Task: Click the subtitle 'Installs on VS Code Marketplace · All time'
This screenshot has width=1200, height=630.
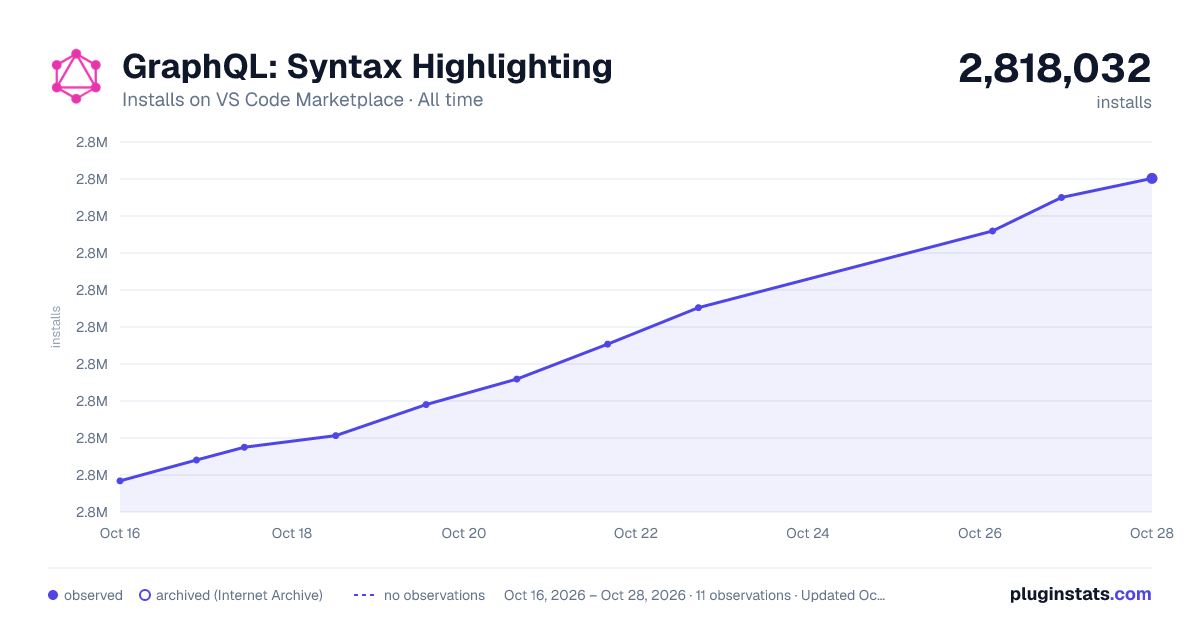Action: coord(302,100)
